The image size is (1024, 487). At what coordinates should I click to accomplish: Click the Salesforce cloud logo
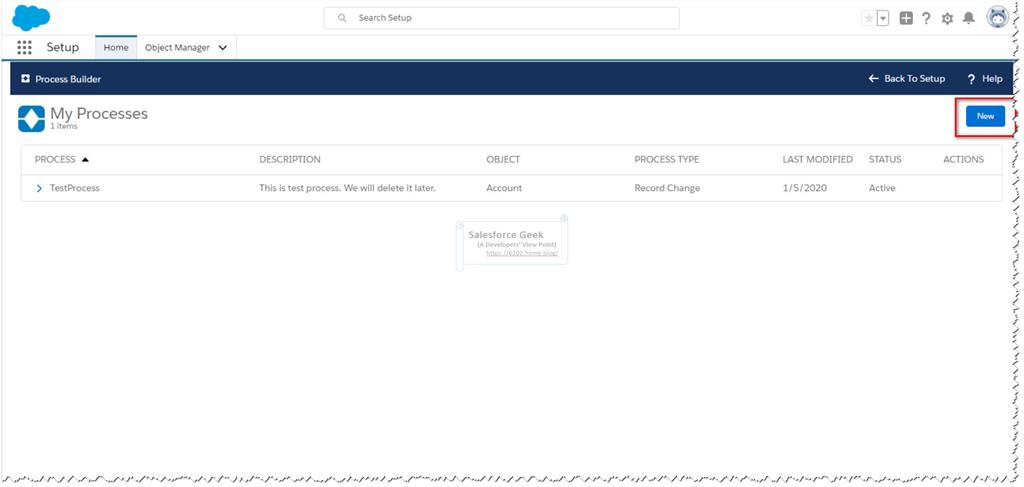pyautogui.click(x=31, y=18)
